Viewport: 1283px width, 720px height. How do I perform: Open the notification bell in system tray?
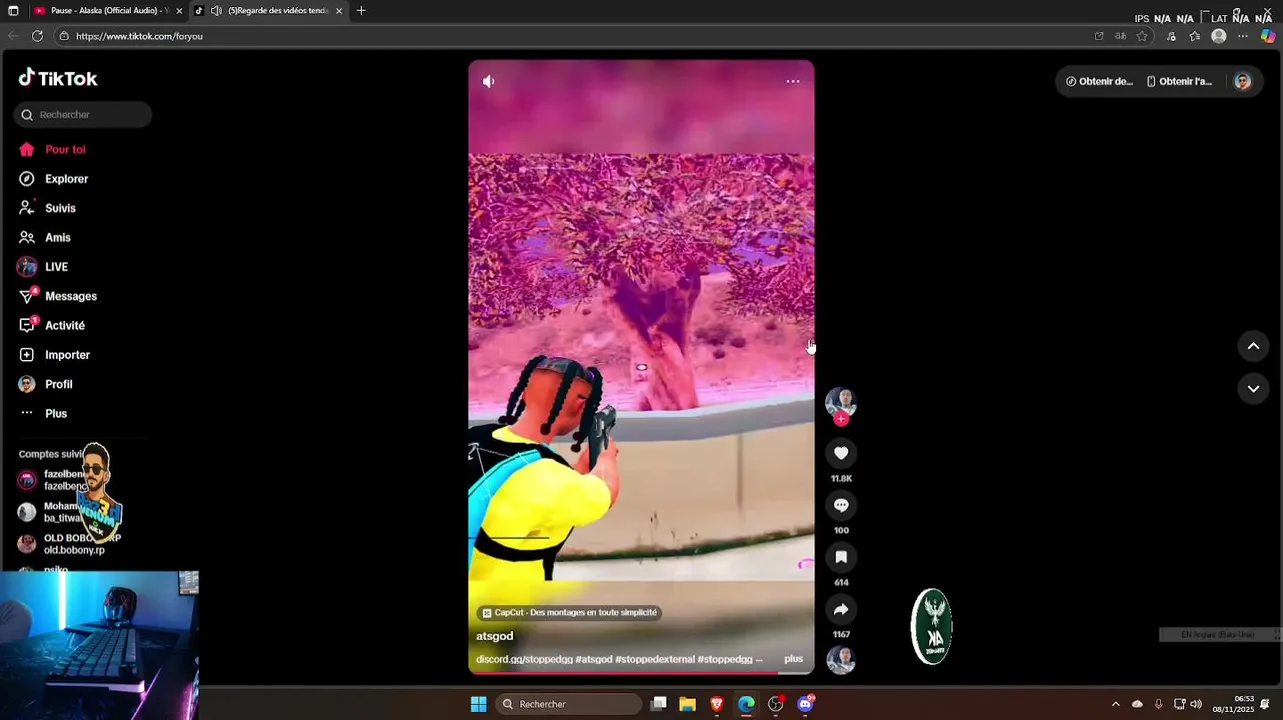1266,704
